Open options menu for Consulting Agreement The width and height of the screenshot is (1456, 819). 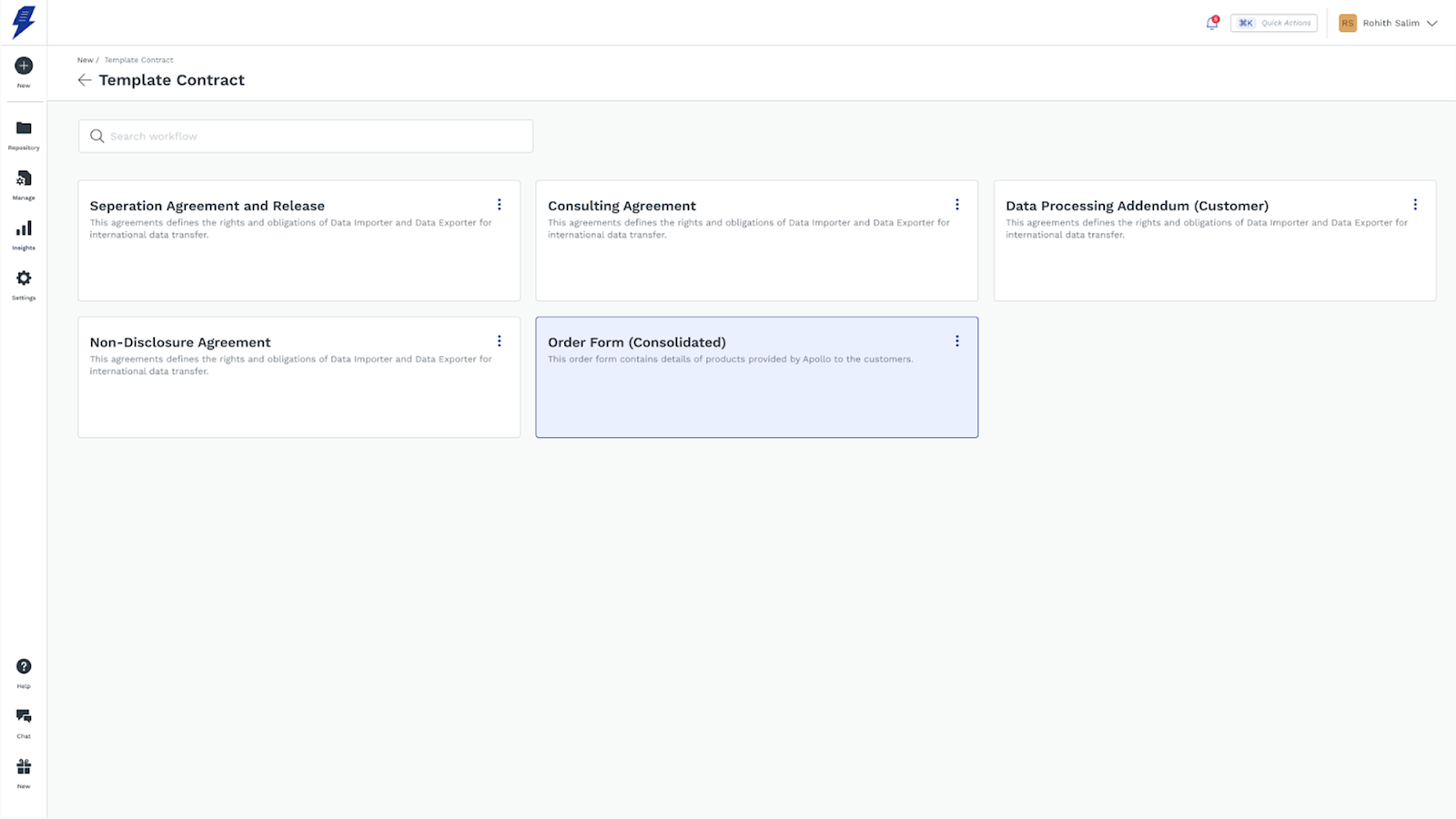(957, 205)
